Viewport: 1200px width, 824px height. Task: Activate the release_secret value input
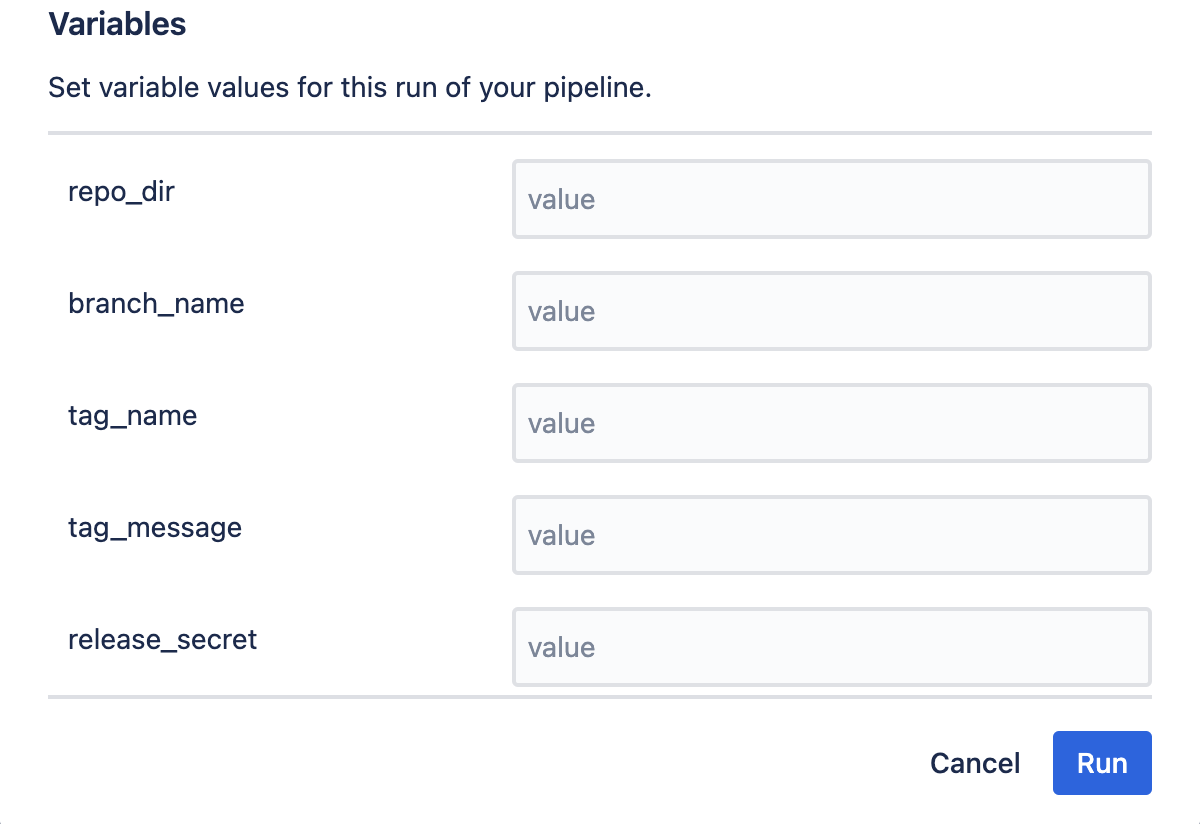[832, 647]
